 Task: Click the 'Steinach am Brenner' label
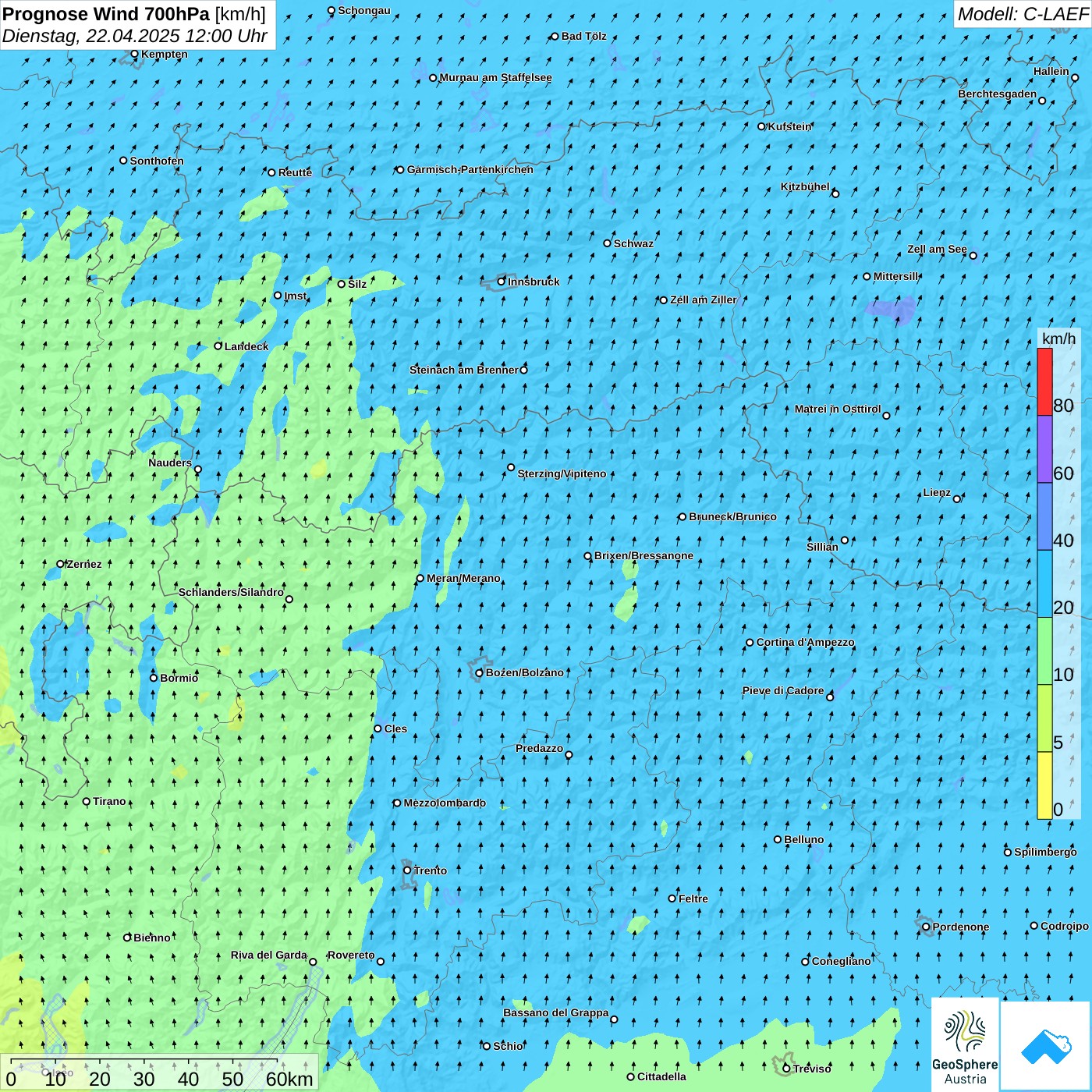click(464, 370)
